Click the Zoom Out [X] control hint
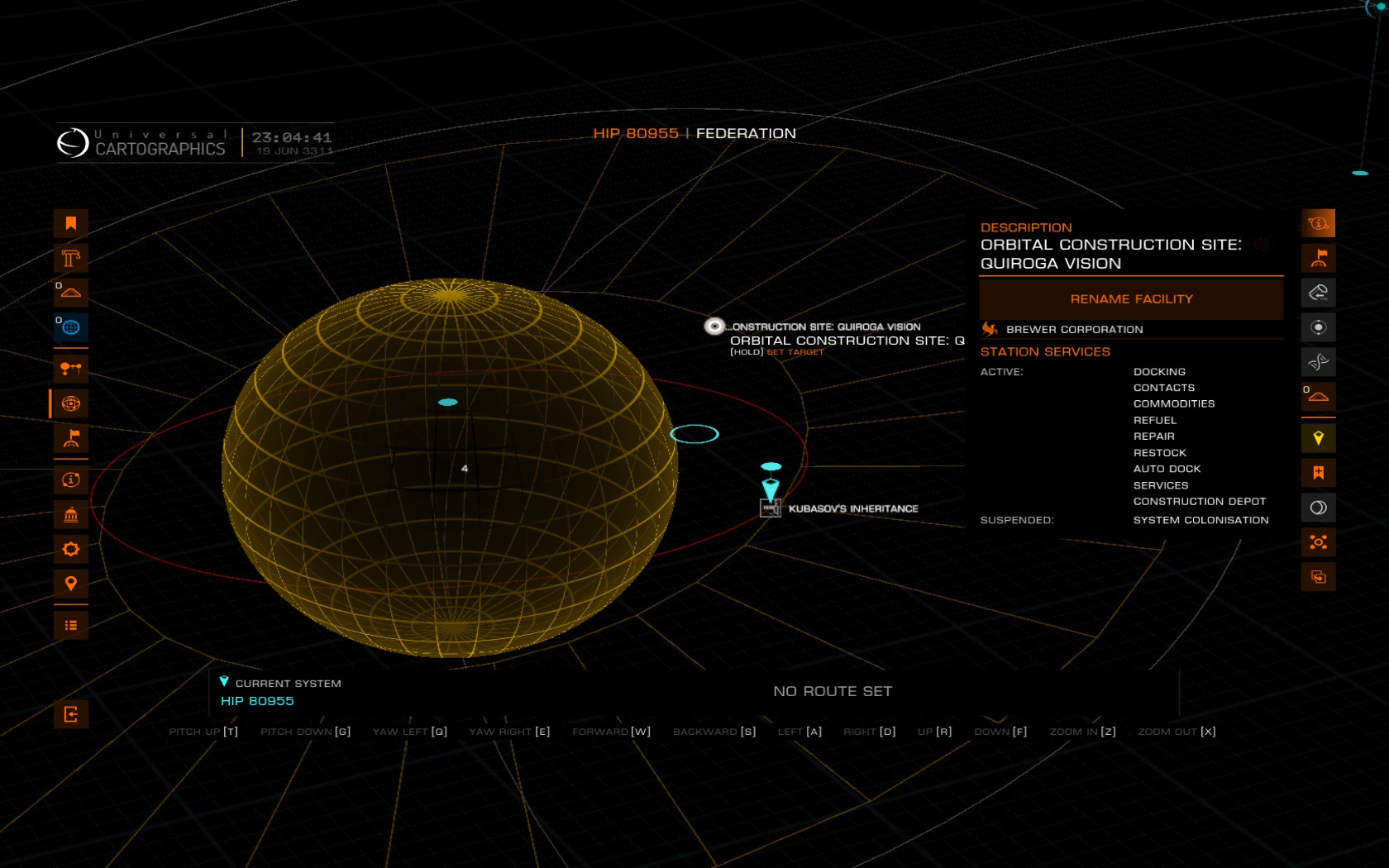The image size is (1389, 868). [1177, 732]
